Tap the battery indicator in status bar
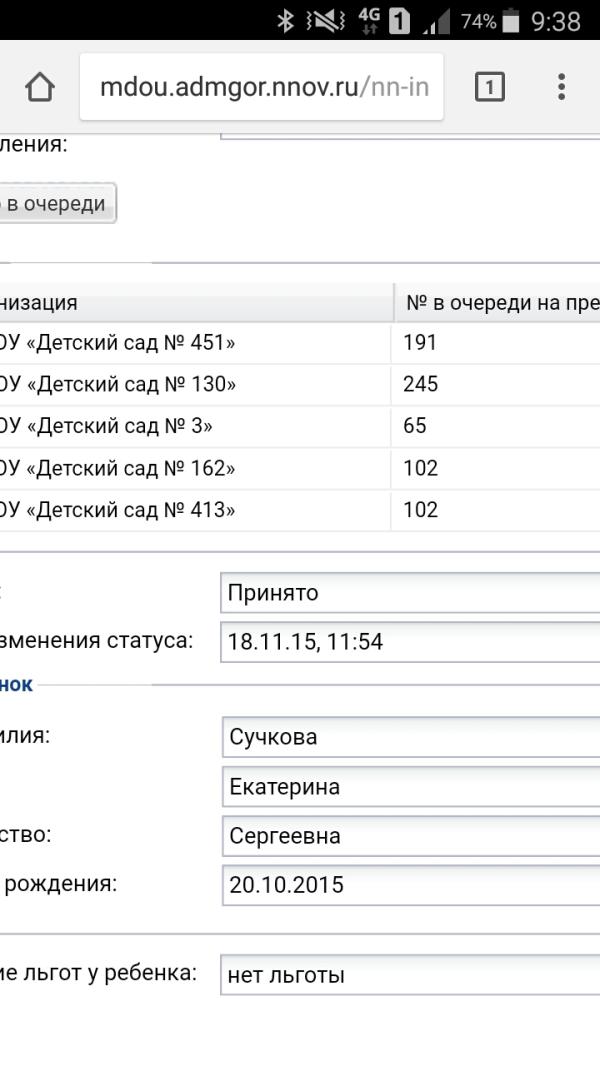This screenshot has height=1065, width=600. [x=511, y=20]
